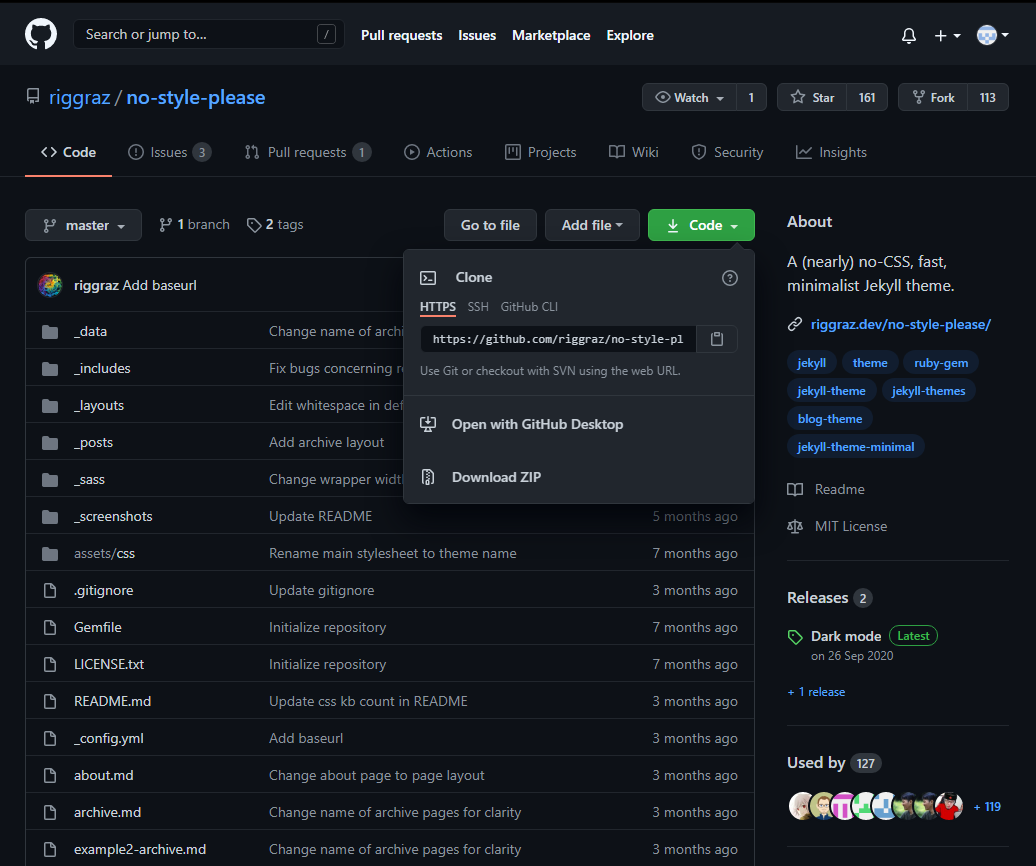
Task: Click the Download ZIP archive icon
Action: coord(428,477)
